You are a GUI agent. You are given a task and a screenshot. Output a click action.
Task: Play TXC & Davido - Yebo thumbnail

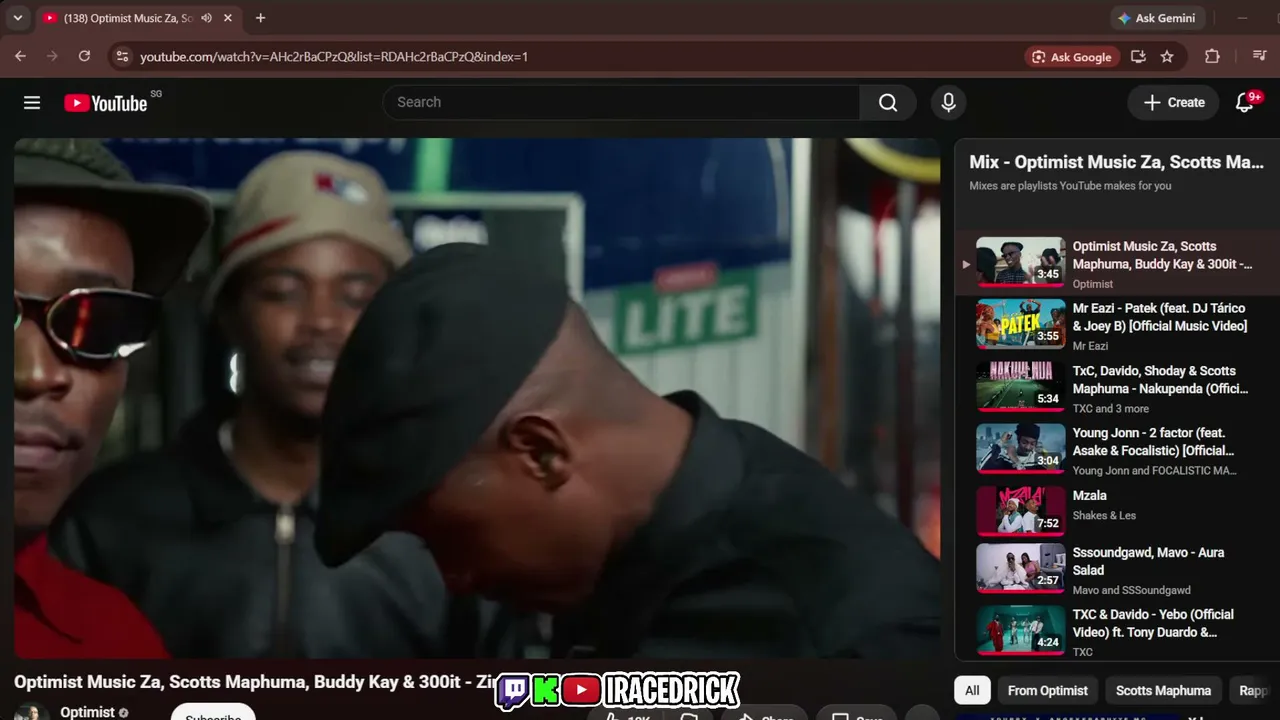(x=1020, y=630)
